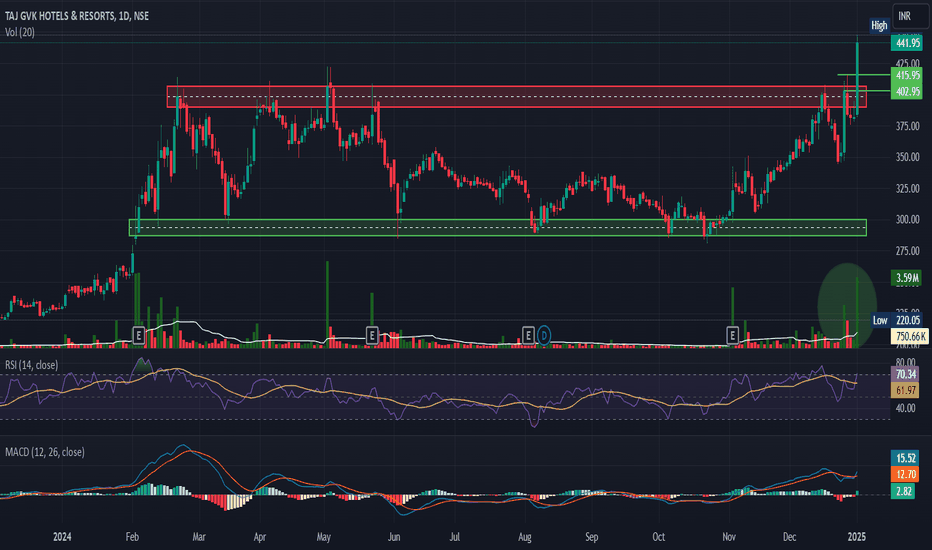Image resolution: width=932 pixels, height=550 pixels.
Task: Click the Mar label on time axis
Action: [199, 537]
